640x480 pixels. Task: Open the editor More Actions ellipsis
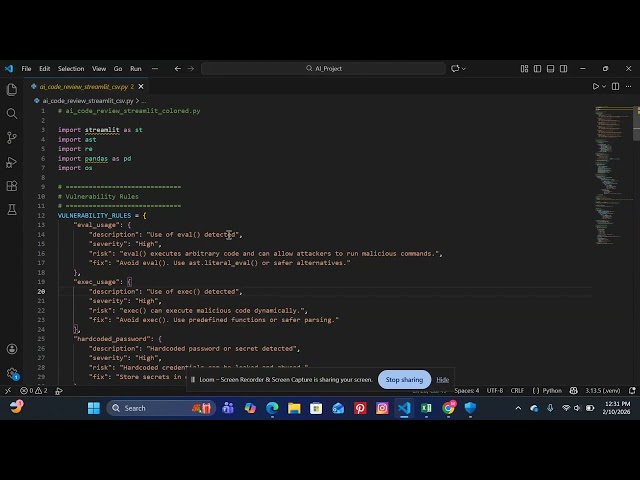629,87
